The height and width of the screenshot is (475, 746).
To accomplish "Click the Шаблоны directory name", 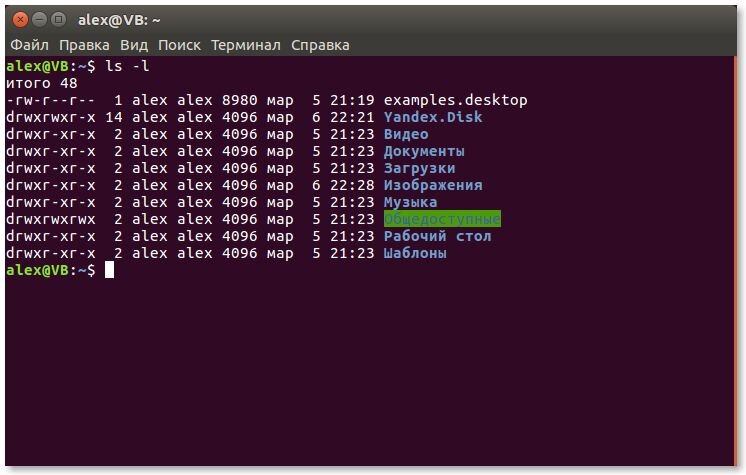I will tap(415, 253).
